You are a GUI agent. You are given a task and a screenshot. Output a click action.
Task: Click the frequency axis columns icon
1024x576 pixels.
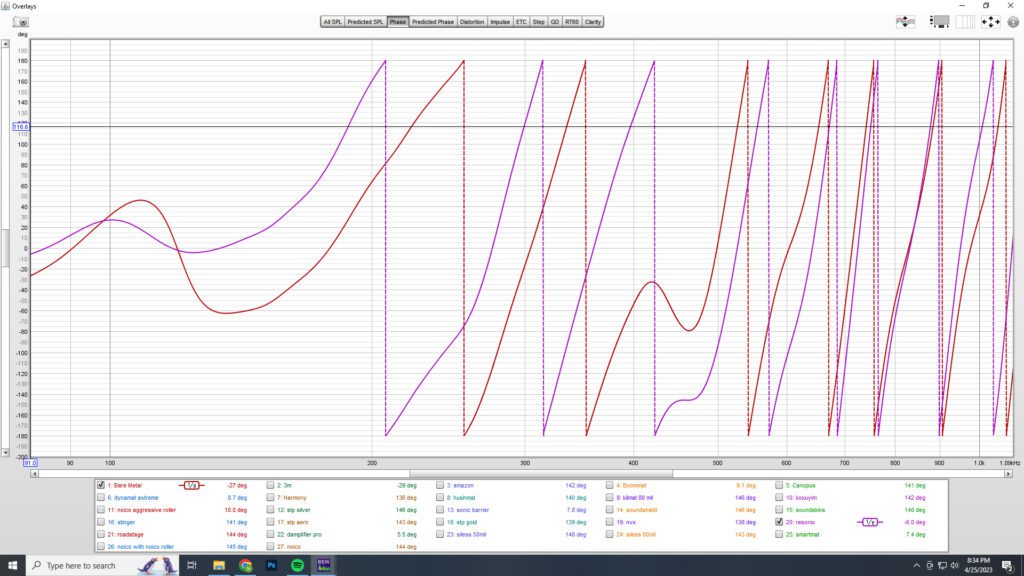[964, 20]
